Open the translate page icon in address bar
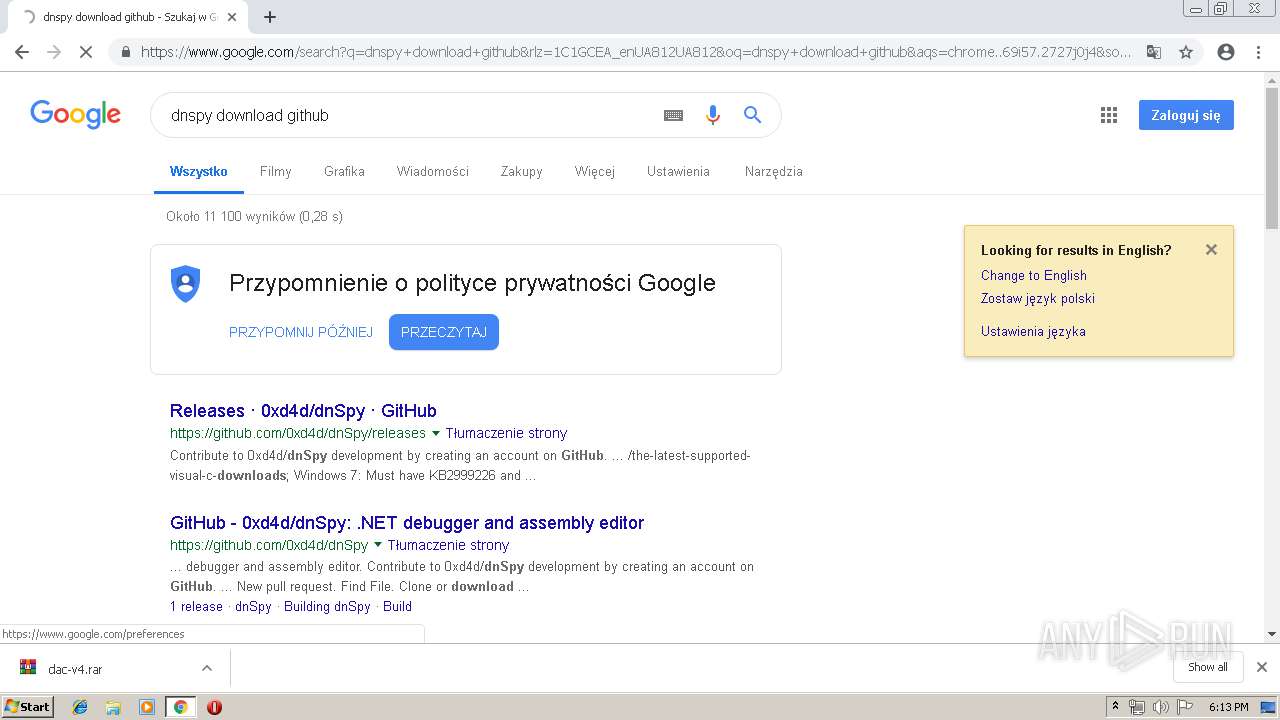The height and width of the screenshot is (720, 1280). tap(1153, 52)
